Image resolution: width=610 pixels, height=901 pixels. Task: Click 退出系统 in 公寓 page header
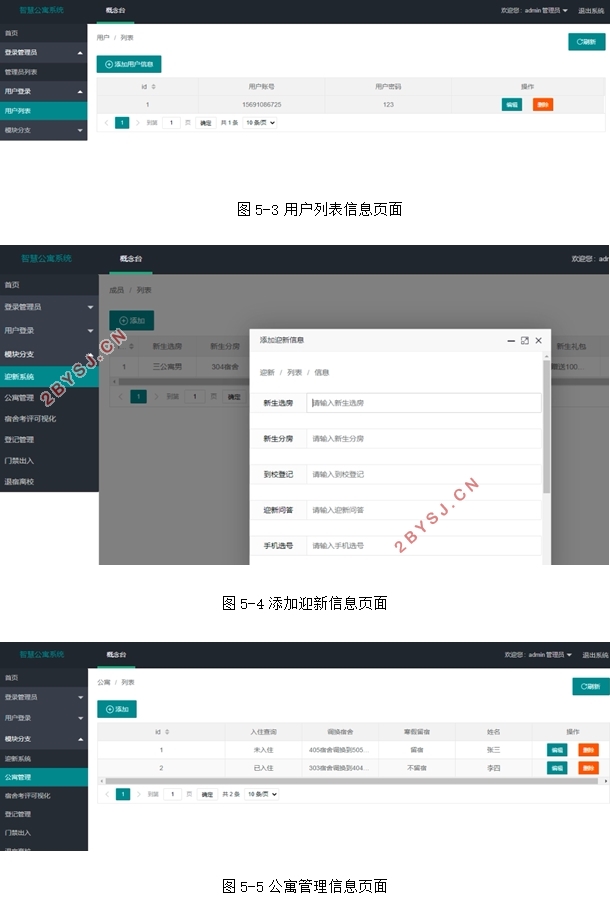(x=595, y=655)
